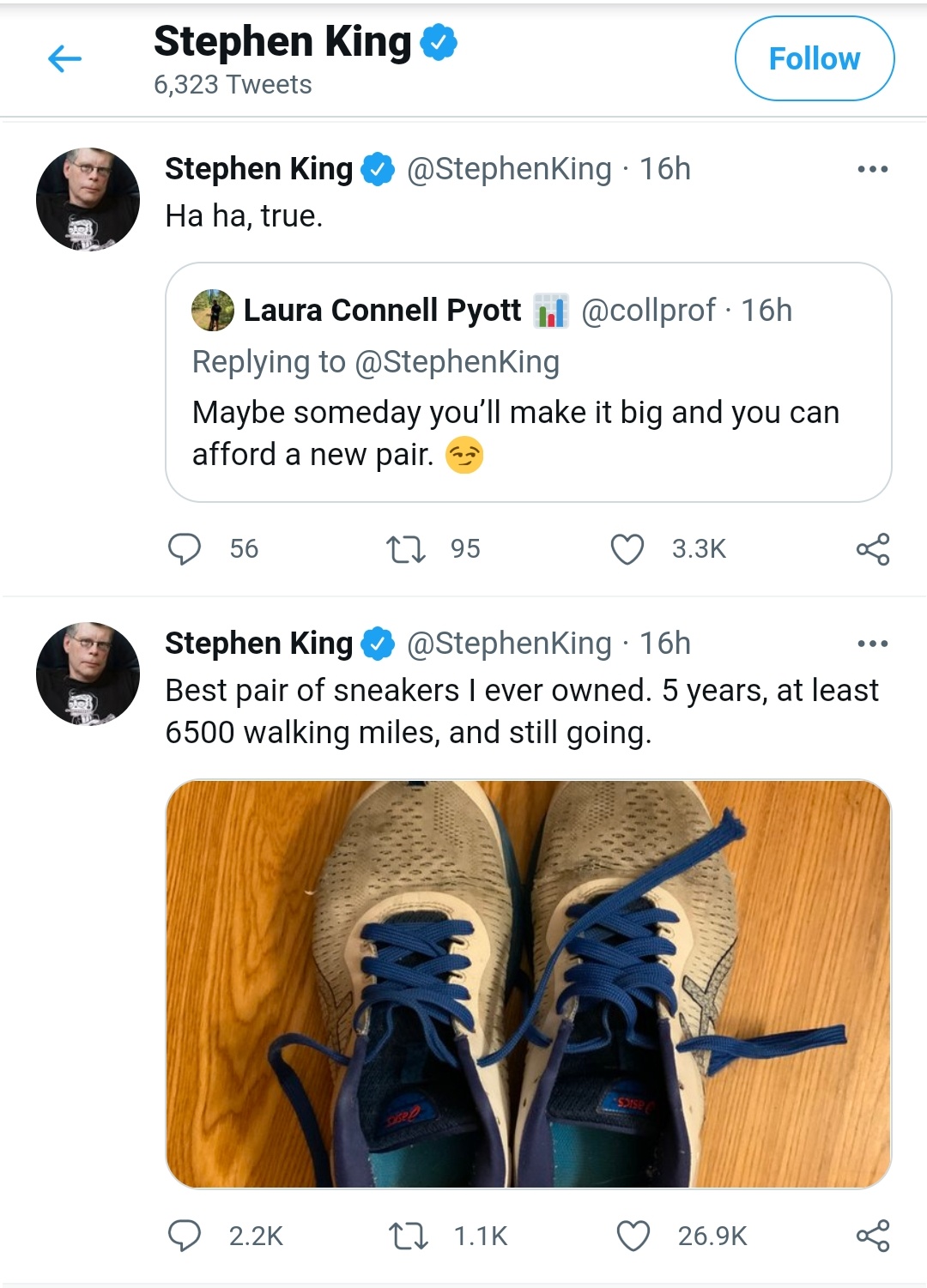Tap the back arrow icon
Image resolution: width=927 pixels, height=1288 pixels.
64,58
